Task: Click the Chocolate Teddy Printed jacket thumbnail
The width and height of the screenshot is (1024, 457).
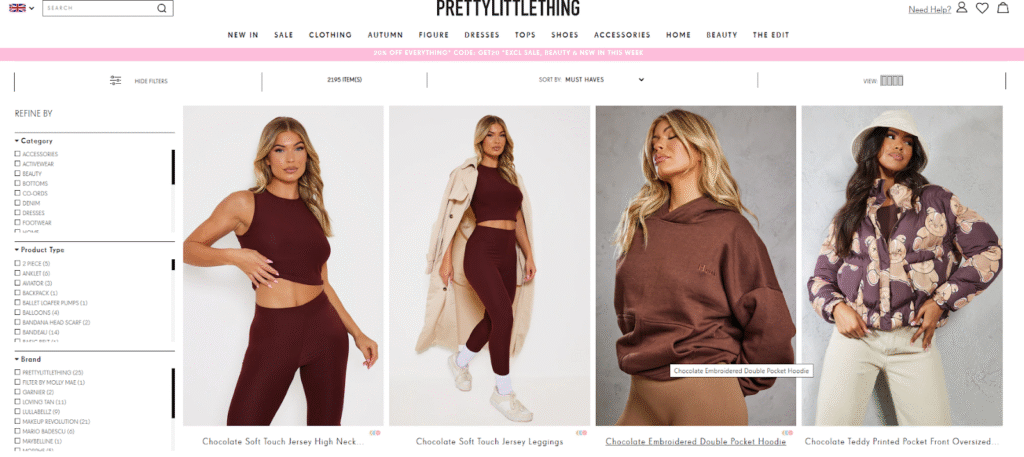Action: point(902,266)
